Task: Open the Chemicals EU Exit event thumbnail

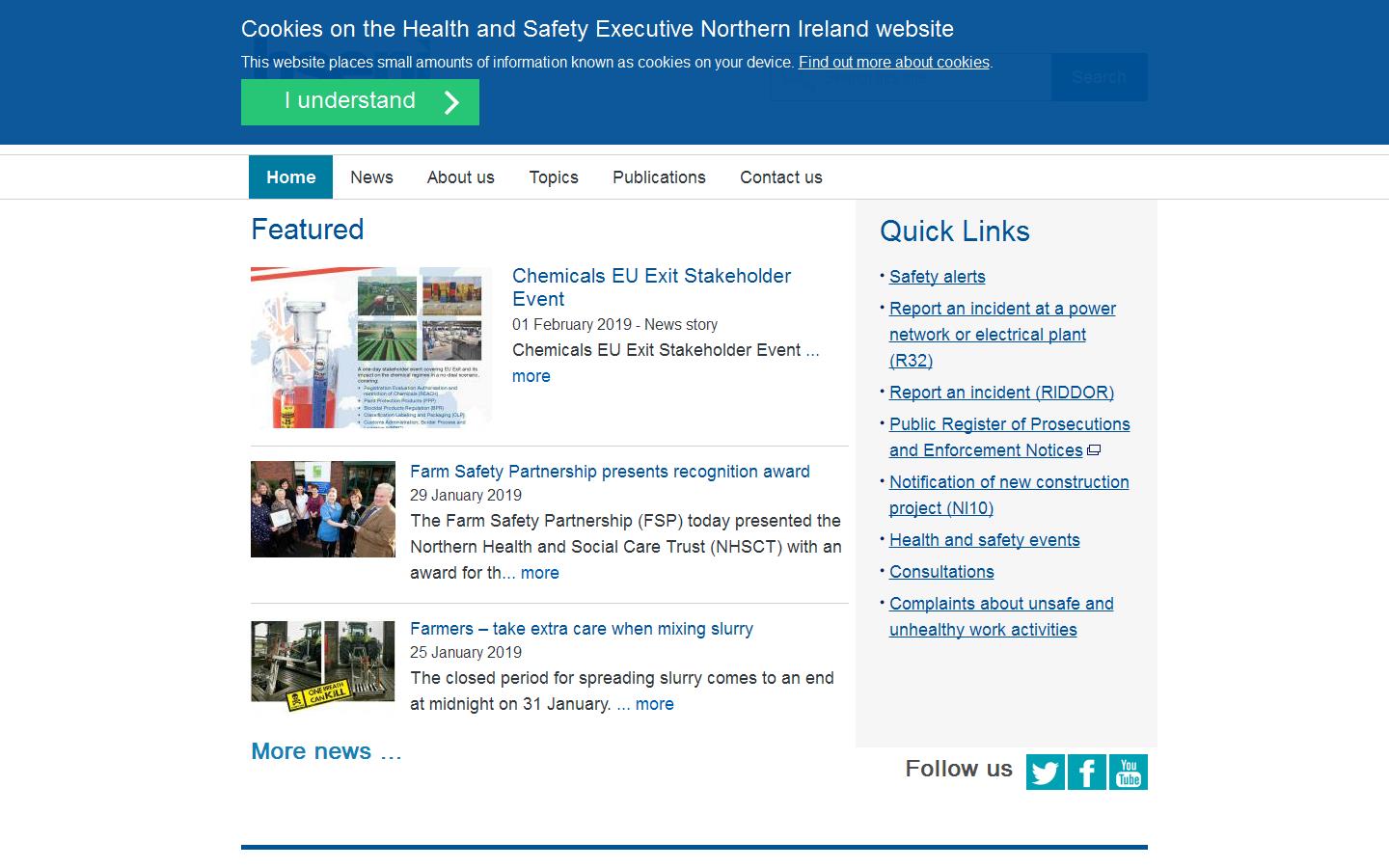Action: click(370, 347)
